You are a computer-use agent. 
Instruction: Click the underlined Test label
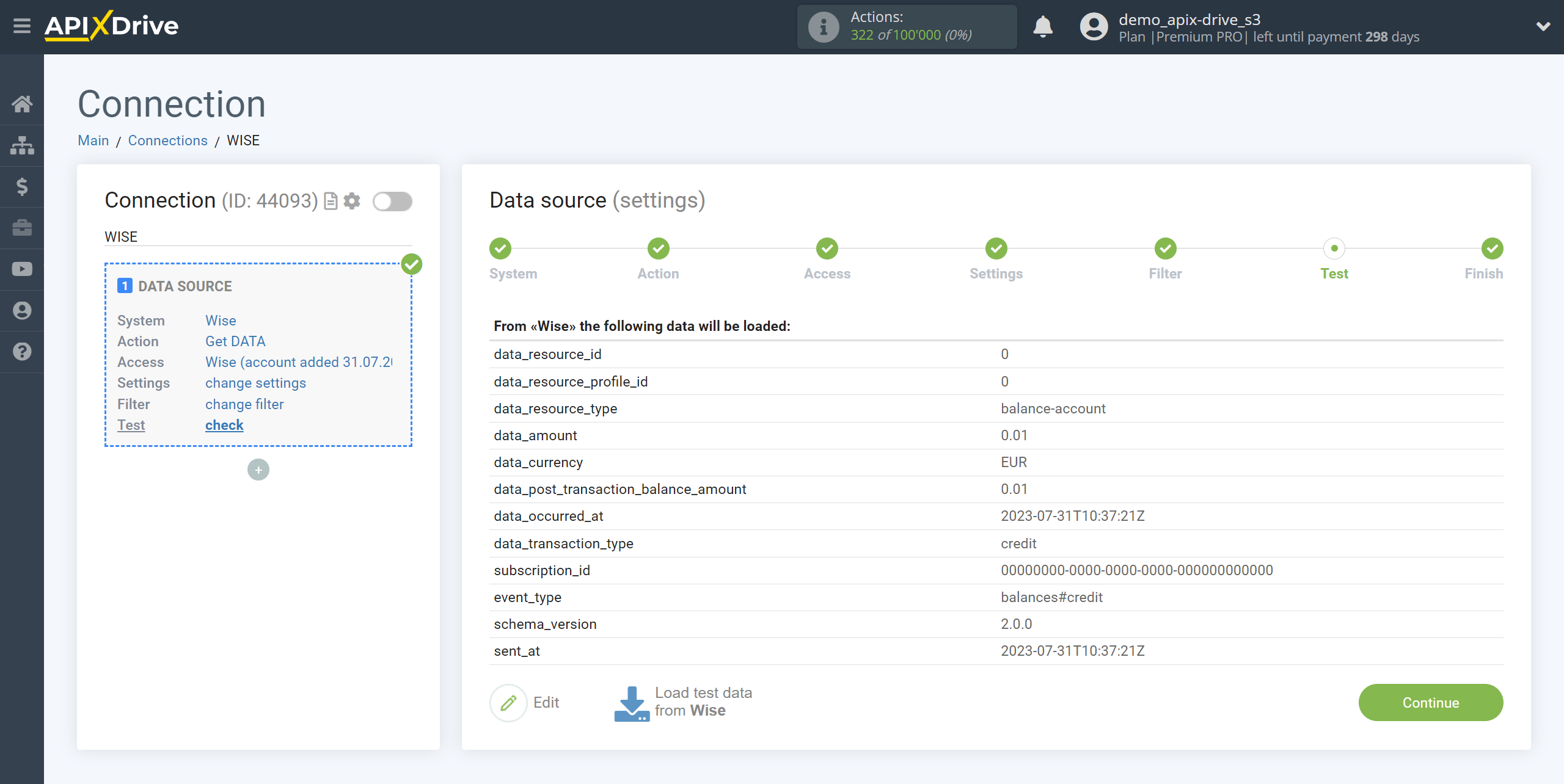(x=131, y=425)
